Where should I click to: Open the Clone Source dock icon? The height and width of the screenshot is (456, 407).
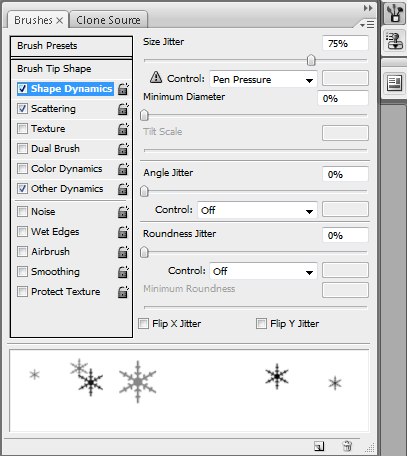click(394, 41)
